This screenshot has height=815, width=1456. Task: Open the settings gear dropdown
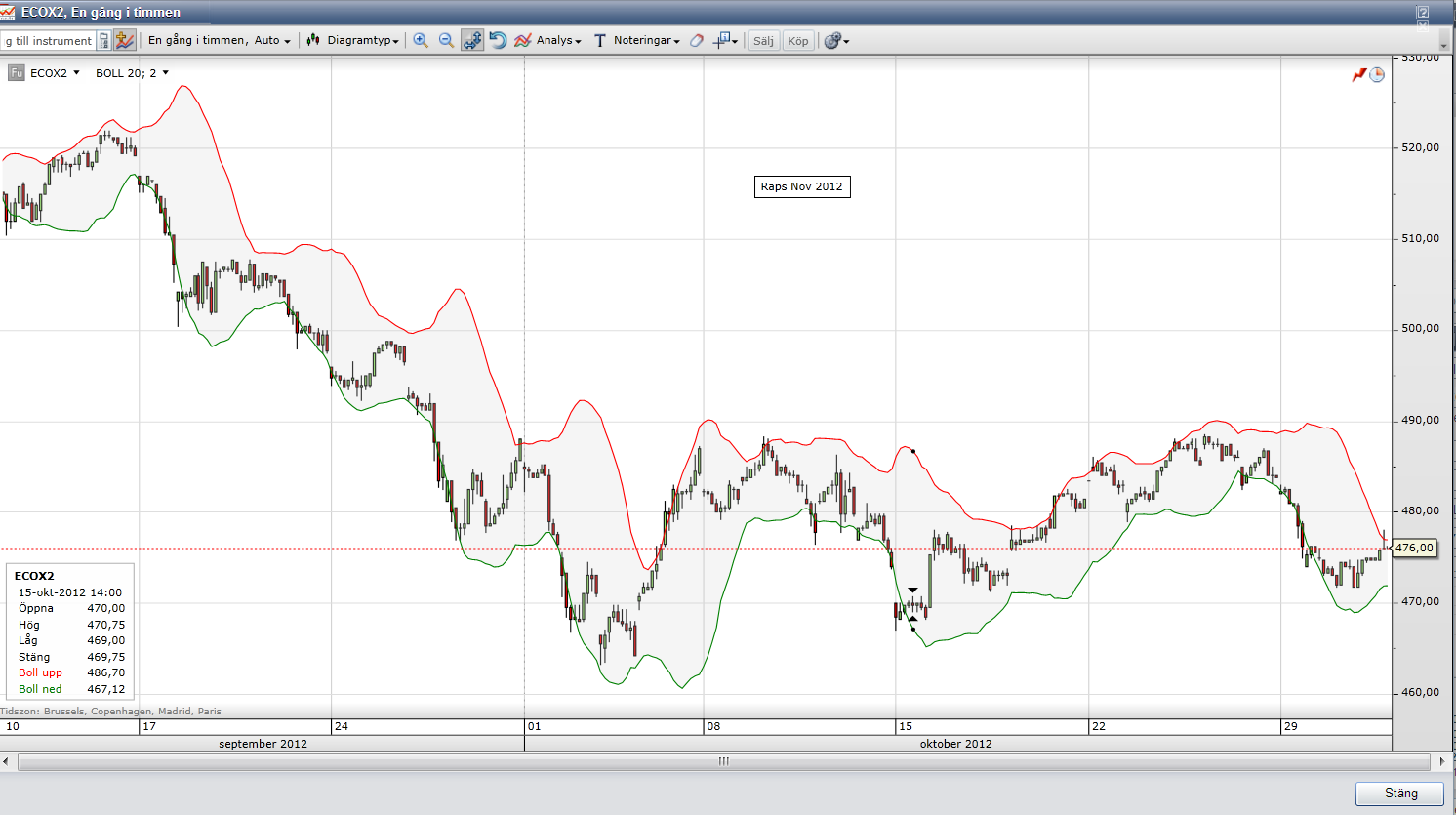pos(836,41)
